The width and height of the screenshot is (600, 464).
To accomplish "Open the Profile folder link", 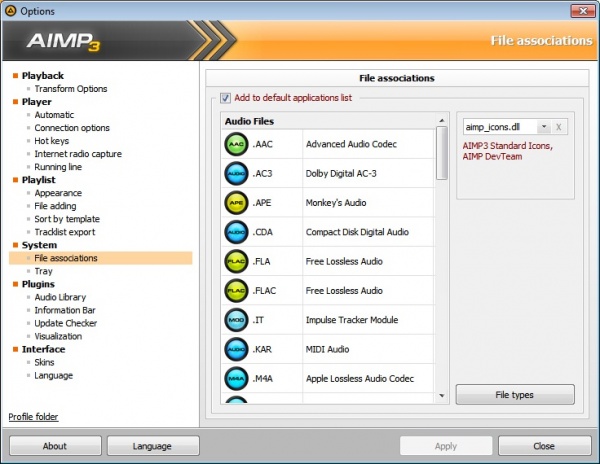I will click(33, 417).
